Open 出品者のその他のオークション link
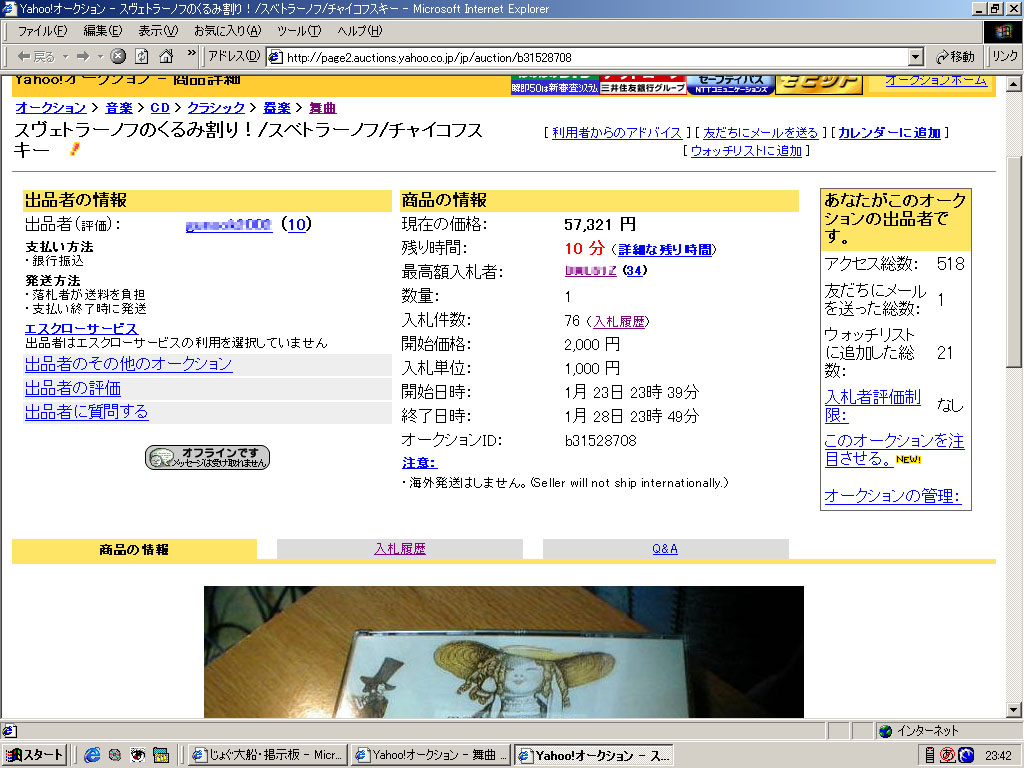The width and height of the screenshot is (1024, 768). (x=129, y=364)
